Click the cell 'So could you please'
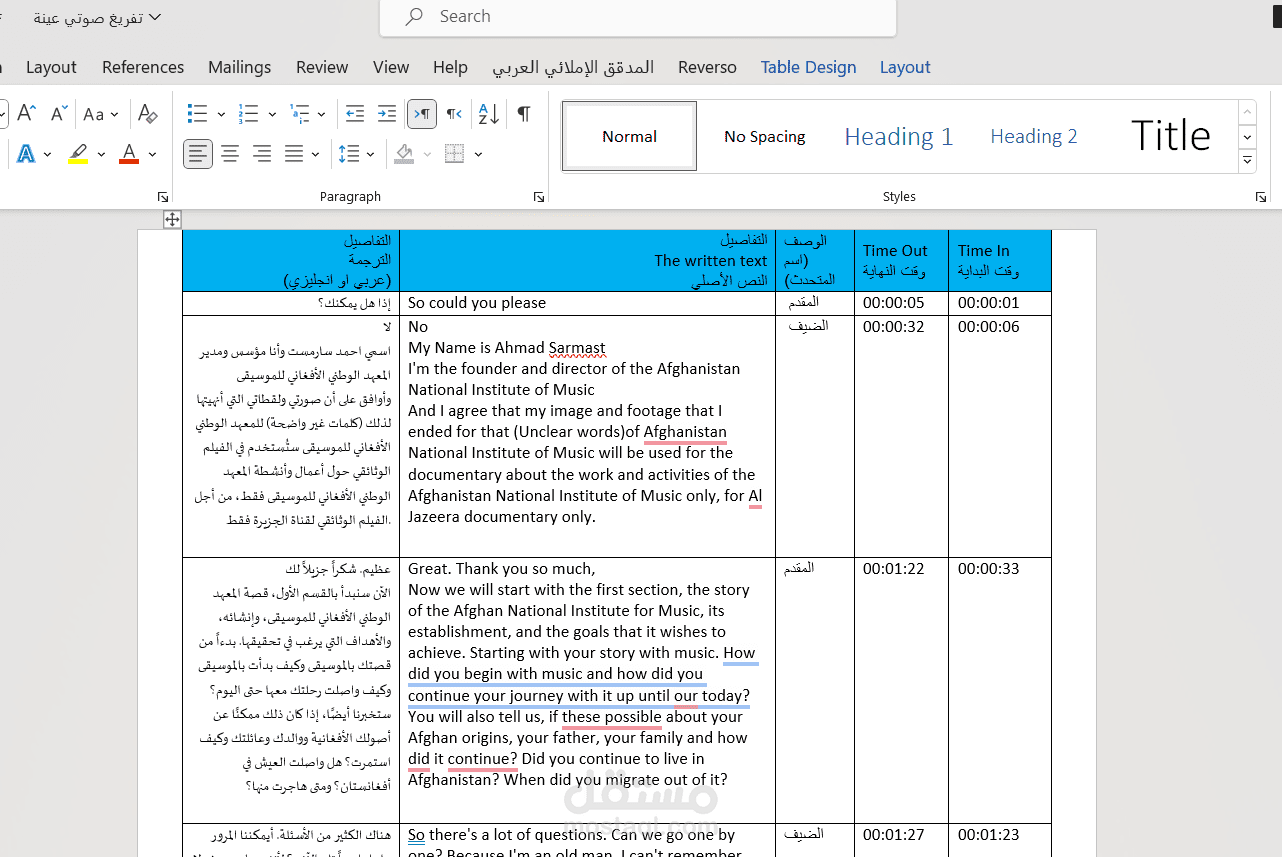 click(587, 303)
